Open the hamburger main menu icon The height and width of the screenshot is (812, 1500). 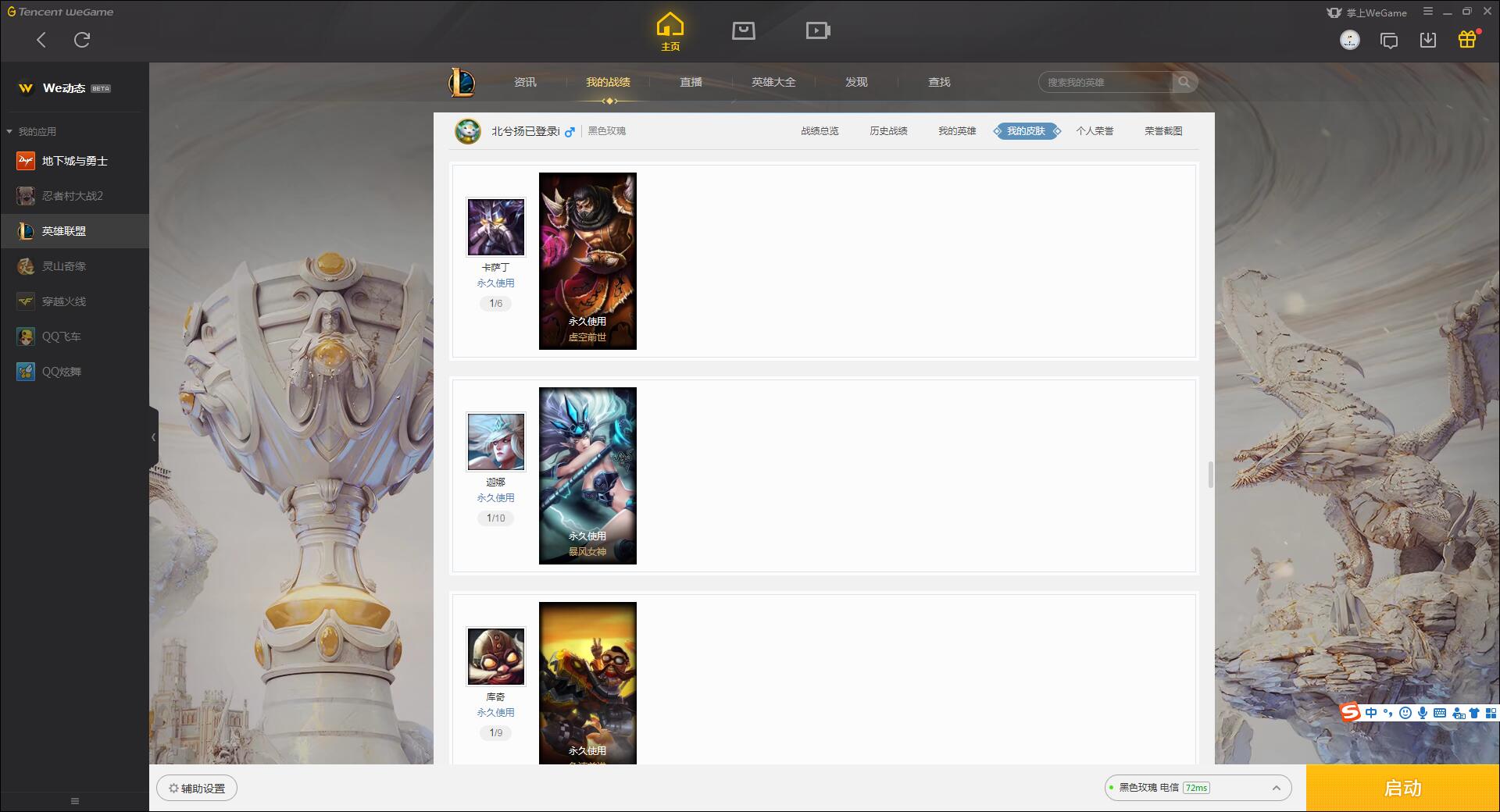1428,12
